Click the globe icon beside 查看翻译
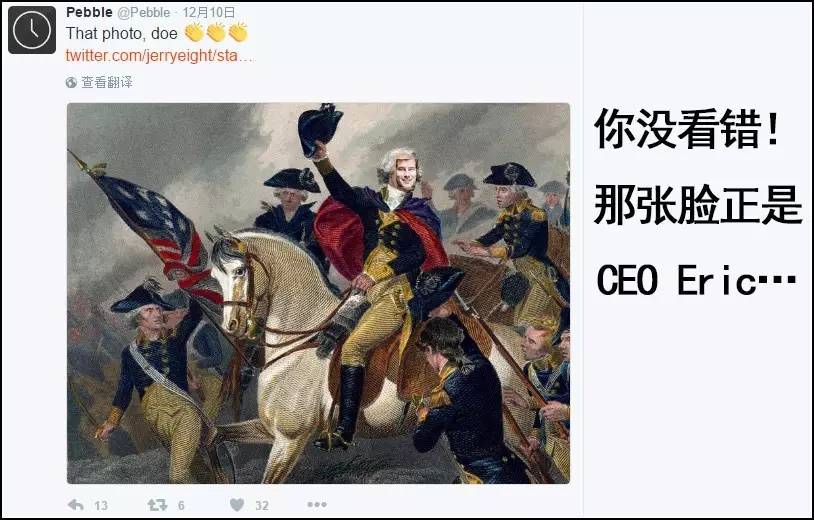Screen dimensions: 814x520 coord(71,83)
